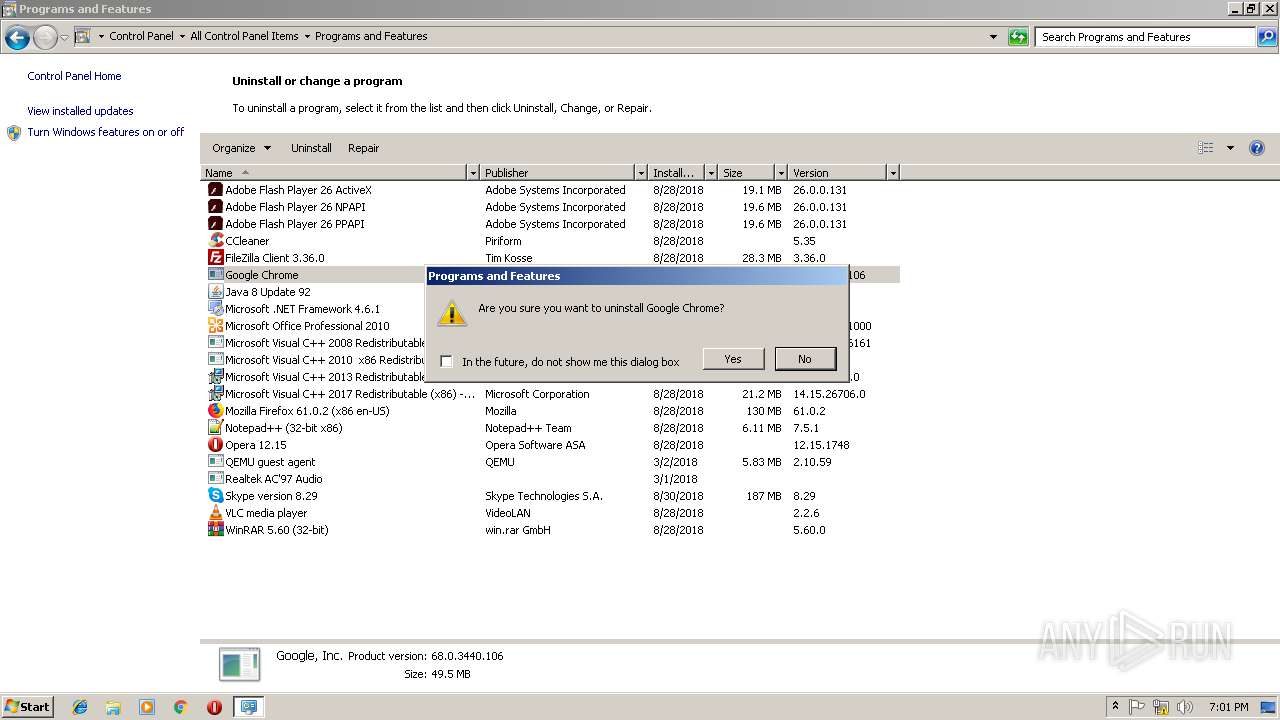
Task: Launch Google Chrome from the taskbar
Action: pos(180,707)
